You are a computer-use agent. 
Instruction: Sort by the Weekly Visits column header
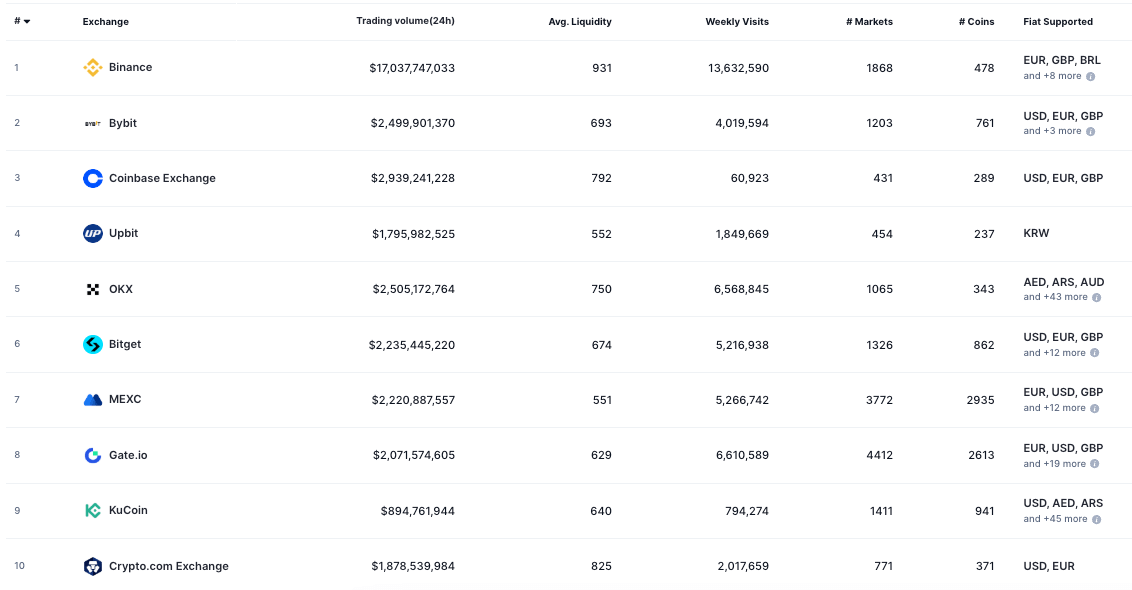[737, 21]
